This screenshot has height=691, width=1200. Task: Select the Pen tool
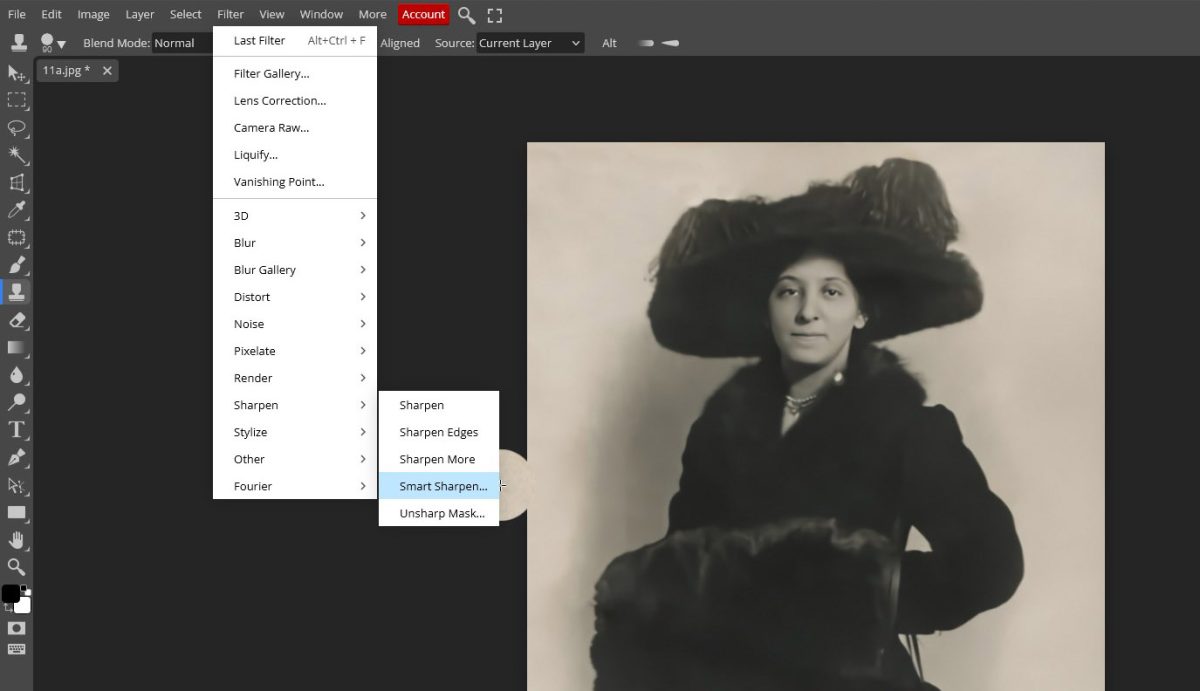[x=16, y=457]
